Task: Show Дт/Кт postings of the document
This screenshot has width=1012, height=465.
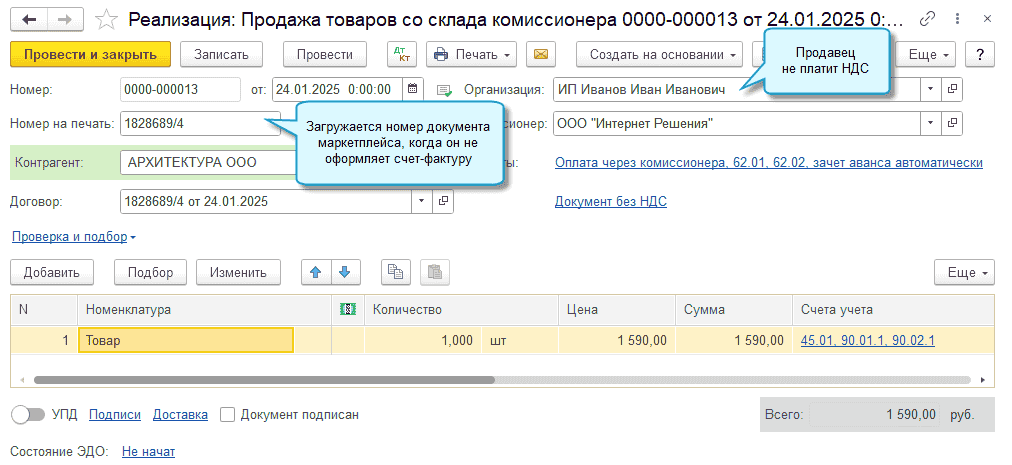Action: coord(402,54)
